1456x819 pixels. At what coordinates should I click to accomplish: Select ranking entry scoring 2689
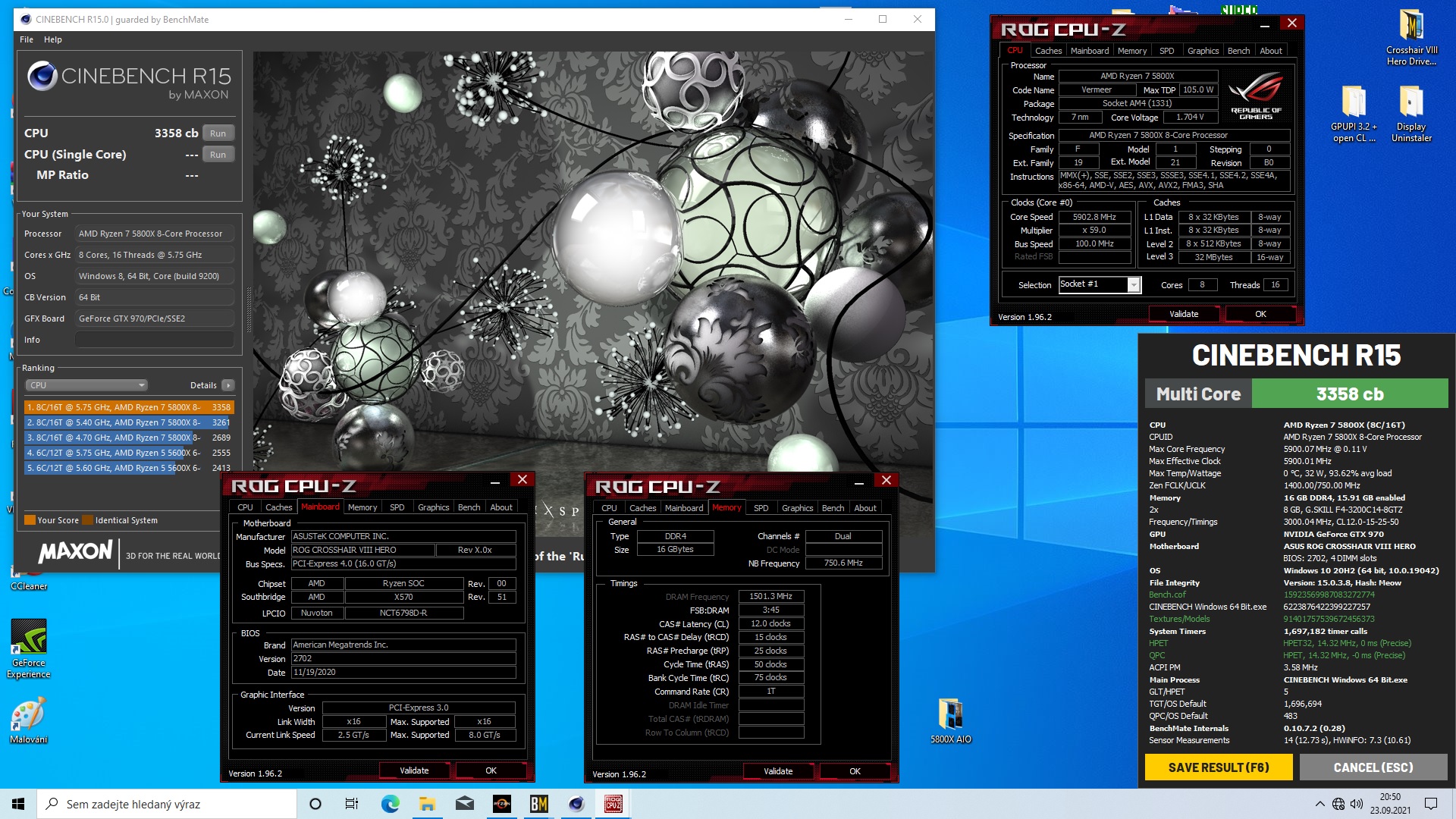pos(128,438)
